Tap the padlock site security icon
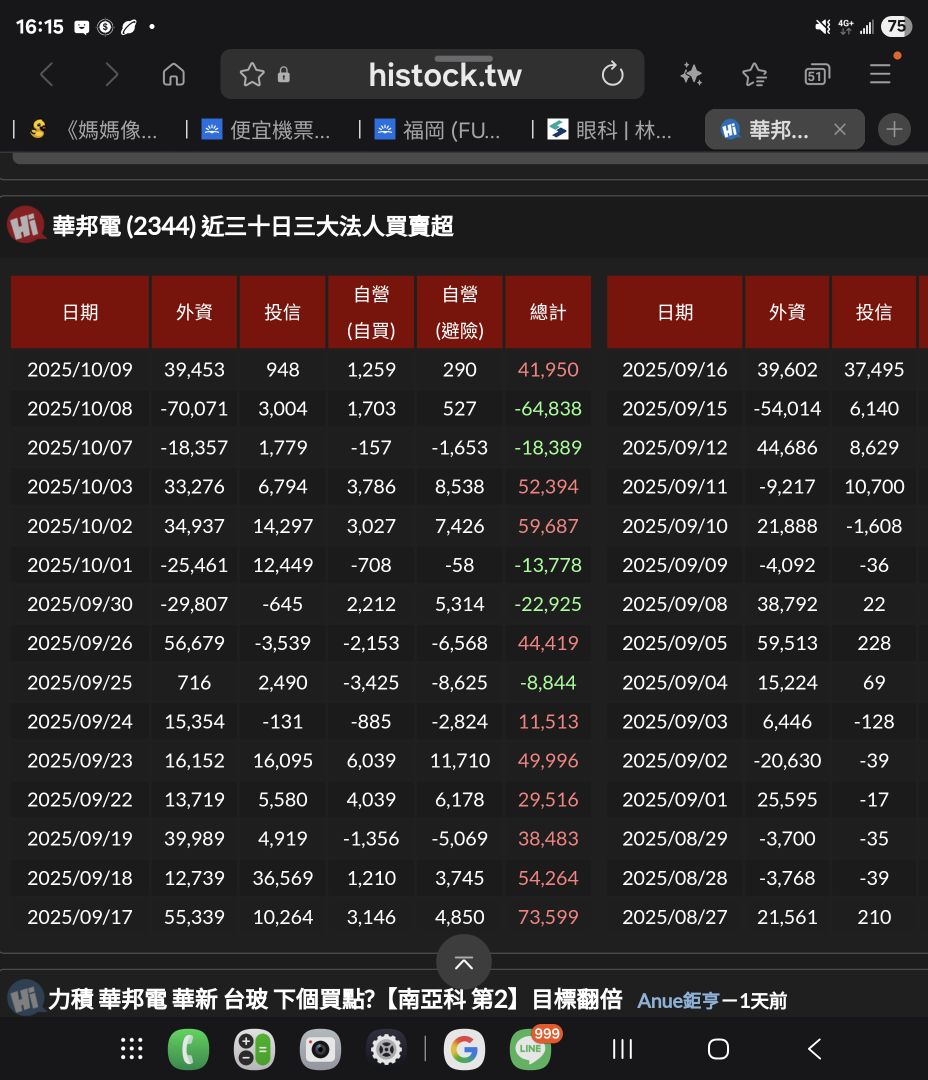Viewport: 928px width, 1080px height. [284, 74]
